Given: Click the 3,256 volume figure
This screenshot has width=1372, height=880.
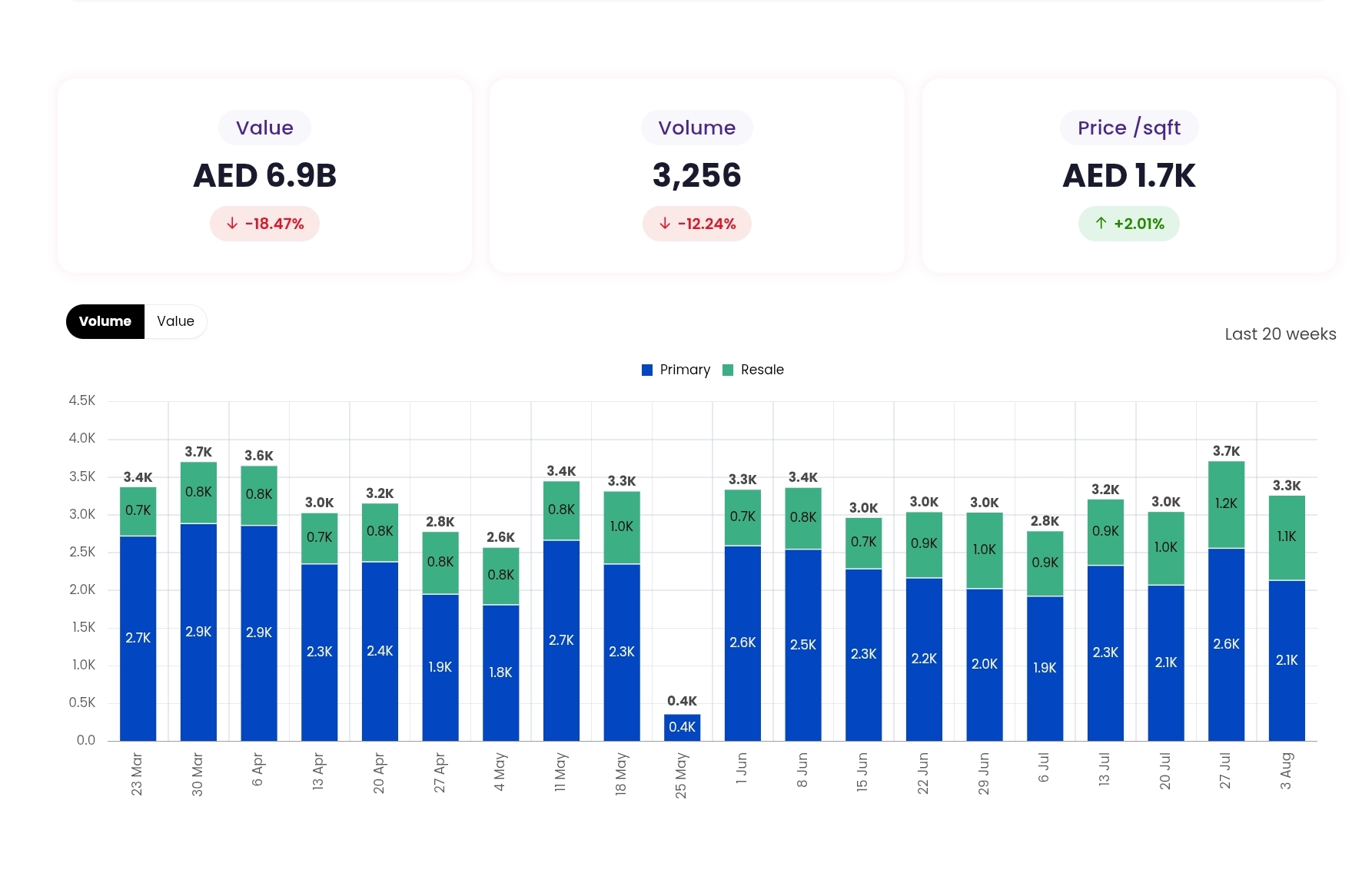Looking at the screenshot, I should click(x=696, y=176).
